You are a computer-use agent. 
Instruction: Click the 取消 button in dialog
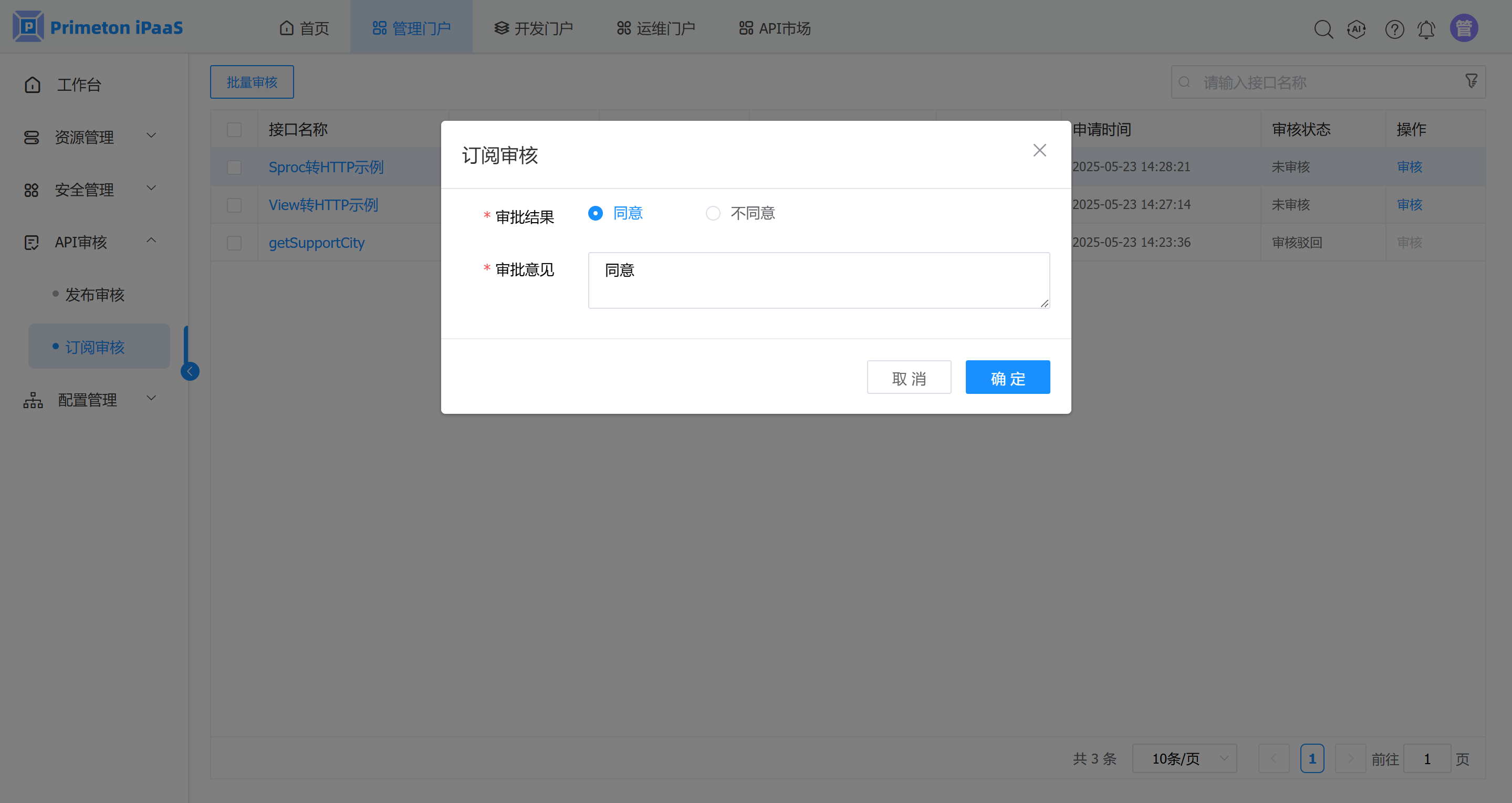pos(909,378)
